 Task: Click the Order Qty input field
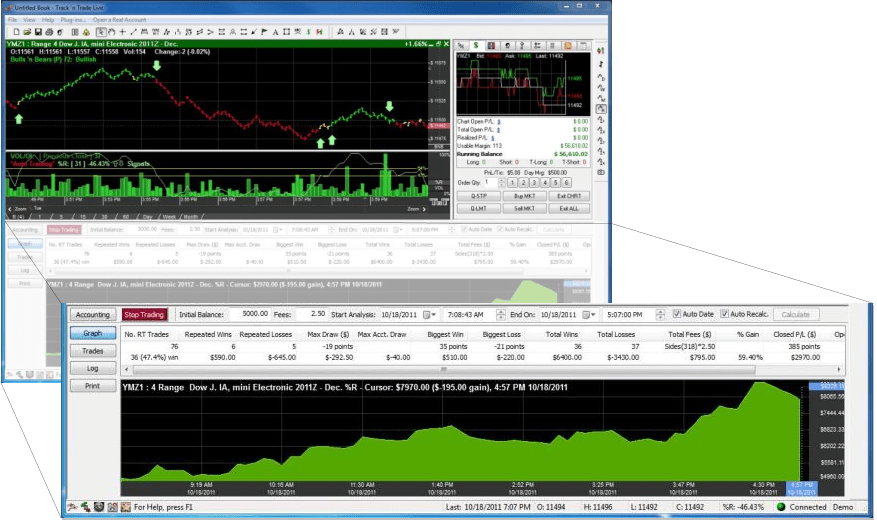(491, 182)
